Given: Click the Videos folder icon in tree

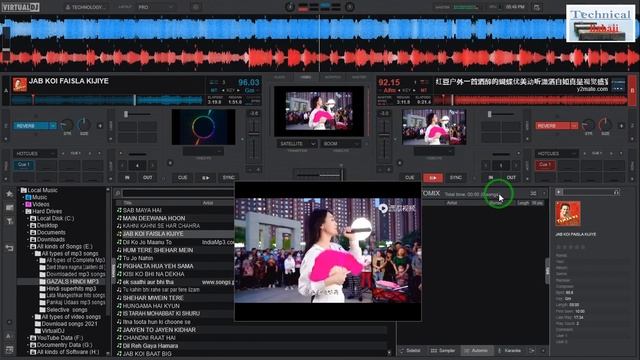Looking at the screenshot, I should [28, 204].
